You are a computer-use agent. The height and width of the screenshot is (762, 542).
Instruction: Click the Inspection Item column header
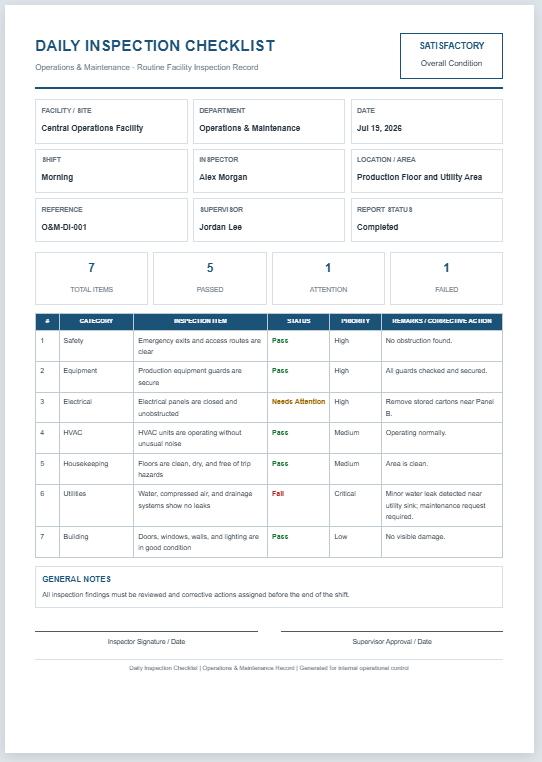coord(200,321)
